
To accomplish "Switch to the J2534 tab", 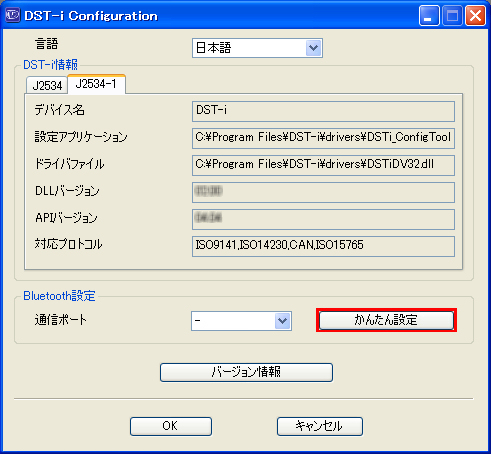I will pos(47,85).
